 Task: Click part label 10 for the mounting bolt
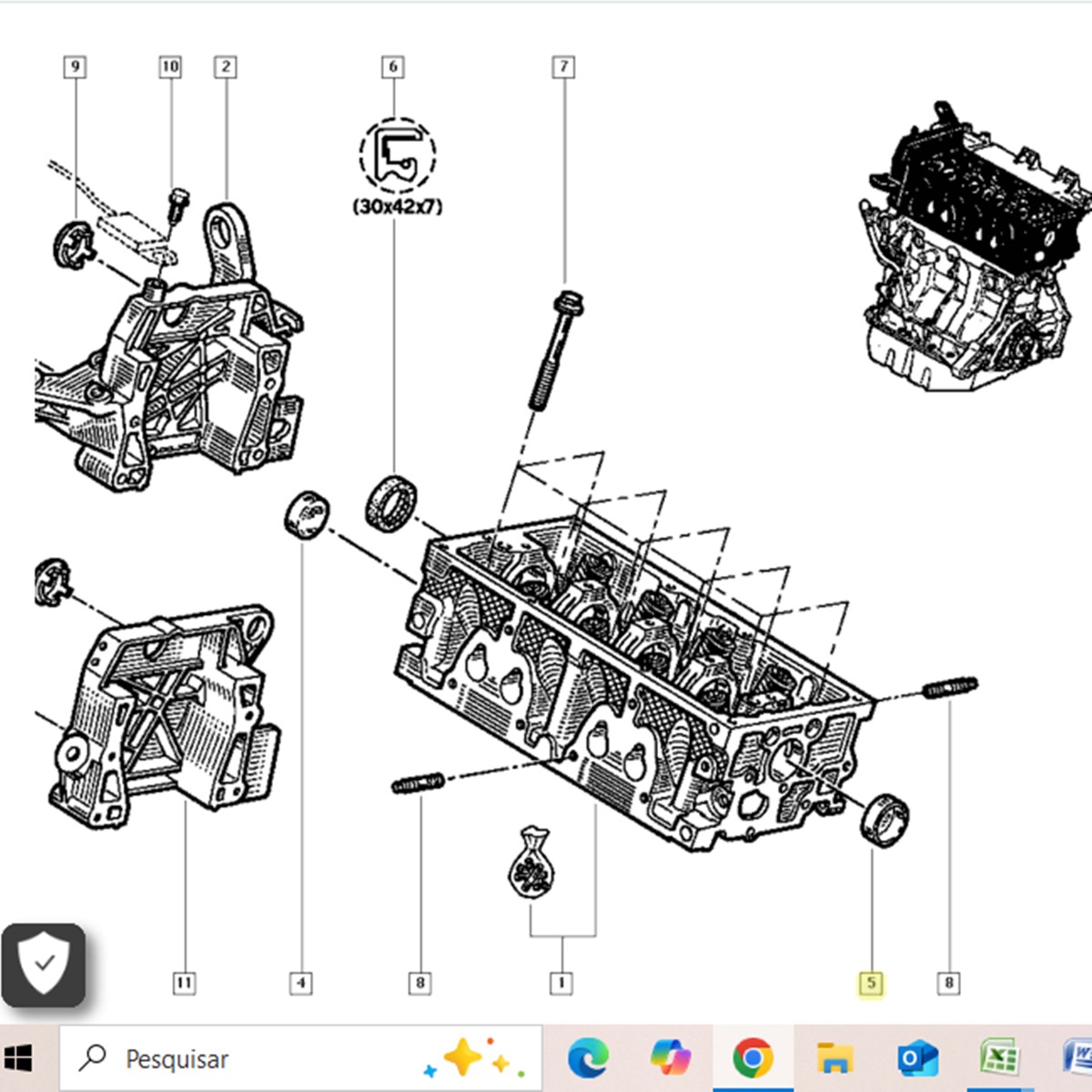pos(169,66)
